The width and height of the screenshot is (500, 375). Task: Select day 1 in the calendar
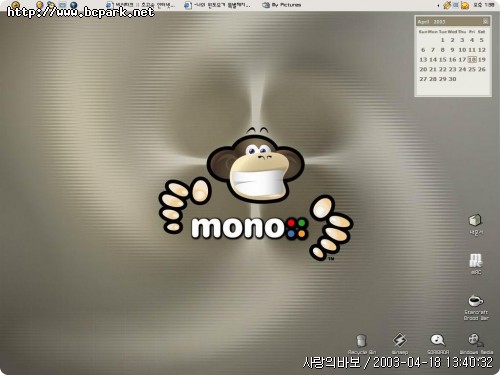442,40
